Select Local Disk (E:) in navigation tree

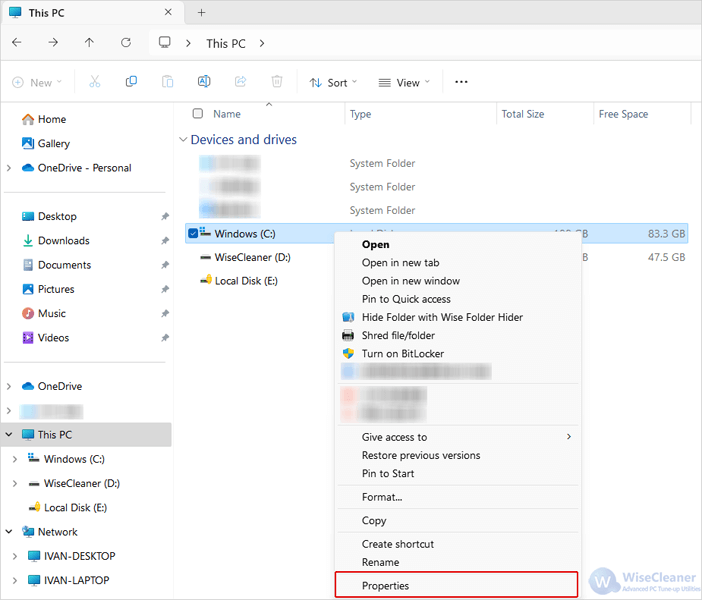[75, 507]
